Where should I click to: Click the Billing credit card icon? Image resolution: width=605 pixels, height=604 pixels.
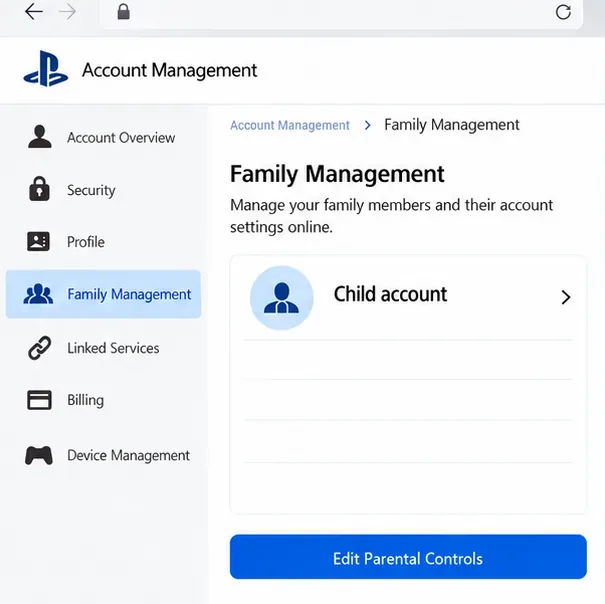point(39,400)
